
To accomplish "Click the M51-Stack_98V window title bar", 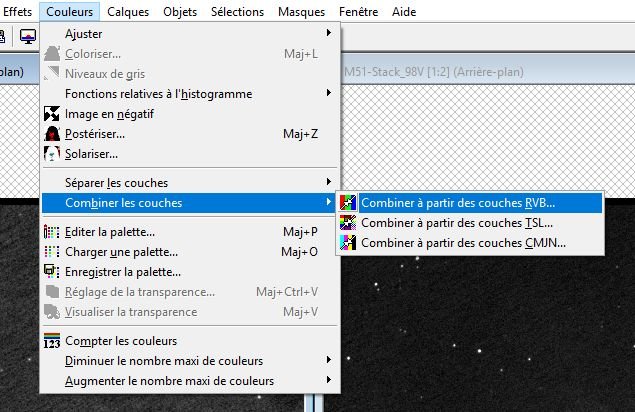I will tap(488, 72).
